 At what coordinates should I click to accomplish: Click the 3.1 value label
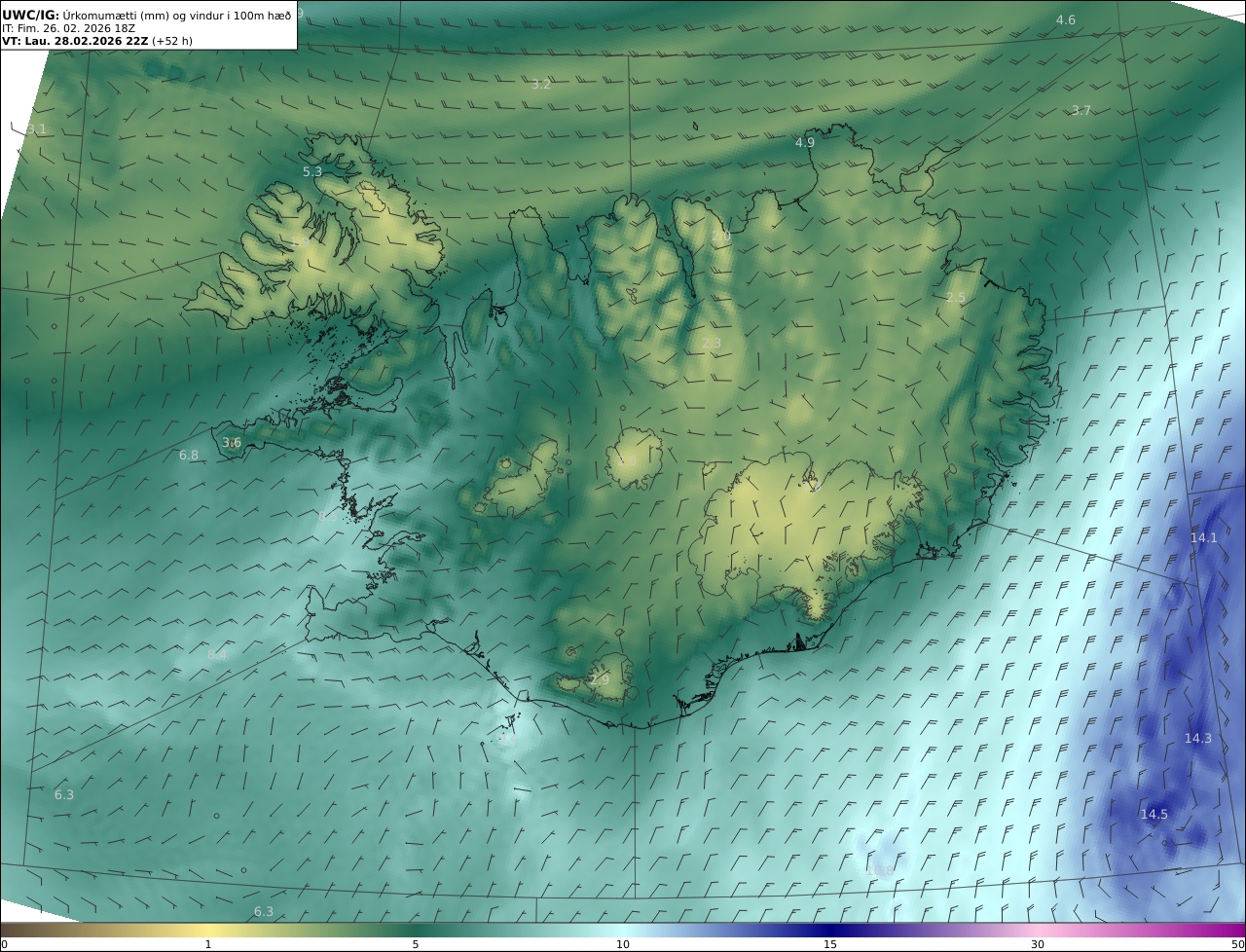pyautogui.click(x=36, y=129)
